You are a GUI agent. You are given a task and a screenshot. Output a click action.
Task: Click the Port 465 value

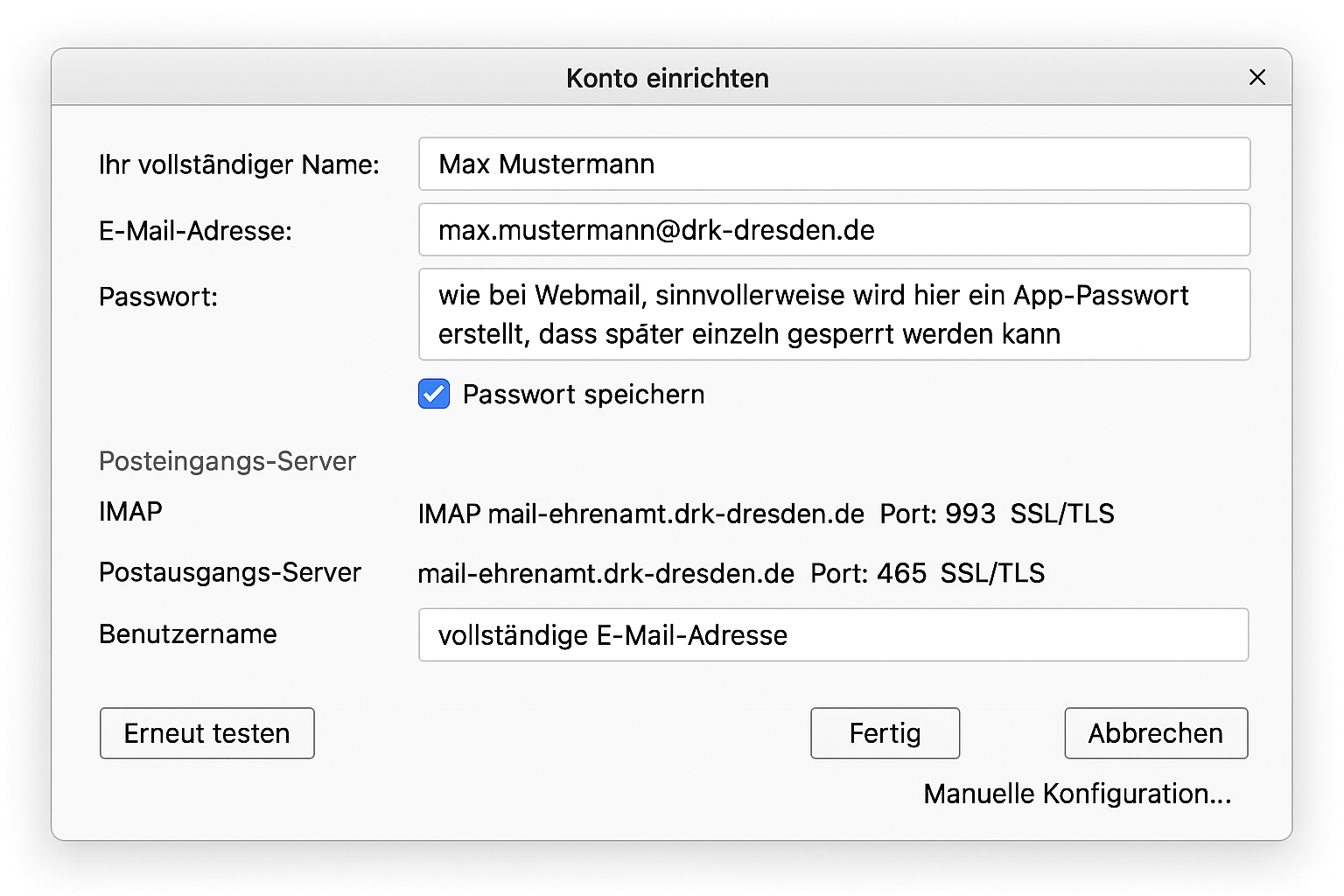coord(901,574)
